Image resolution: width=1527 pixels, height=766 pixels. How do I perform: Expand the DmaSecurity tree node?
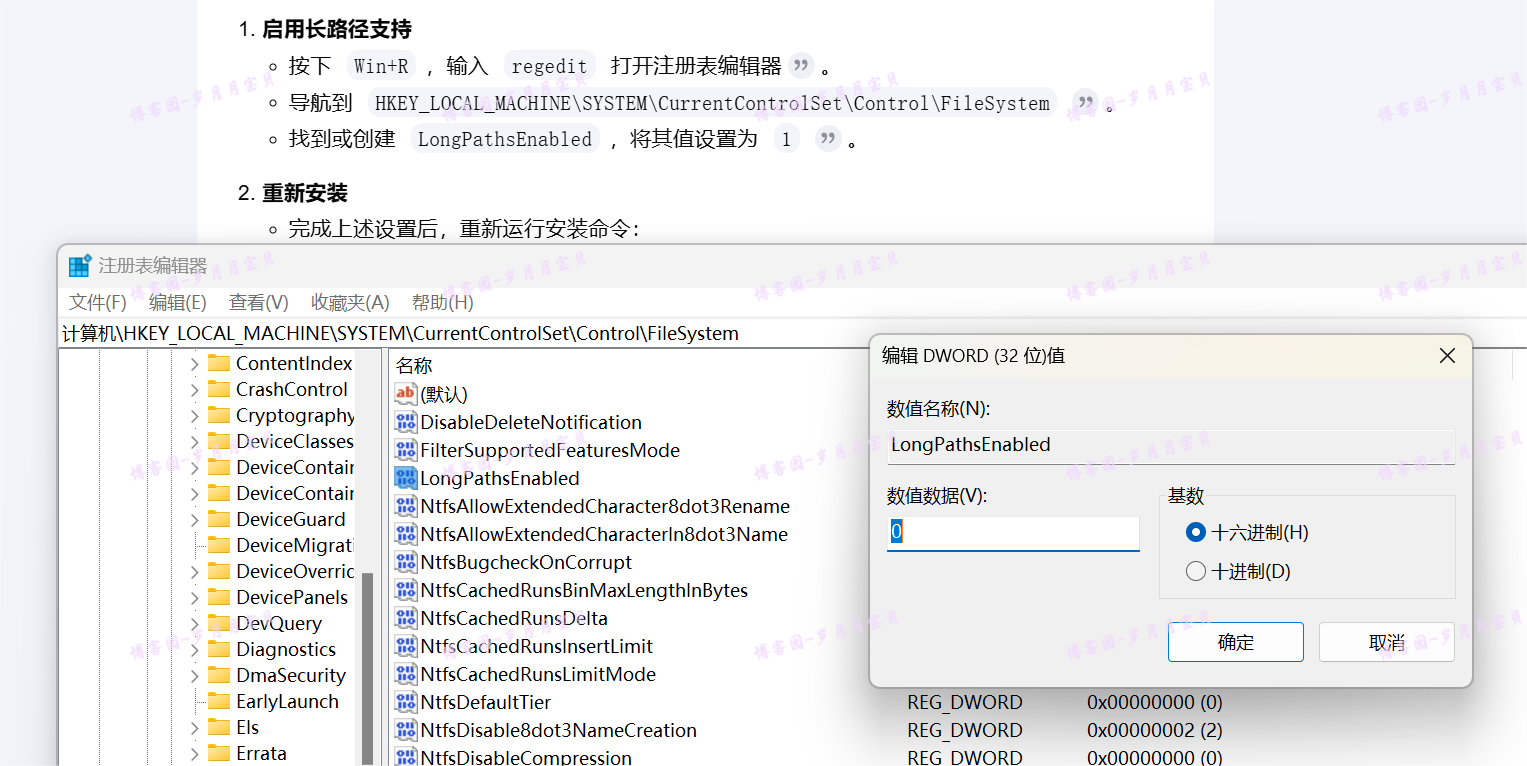tap(194, 675)
